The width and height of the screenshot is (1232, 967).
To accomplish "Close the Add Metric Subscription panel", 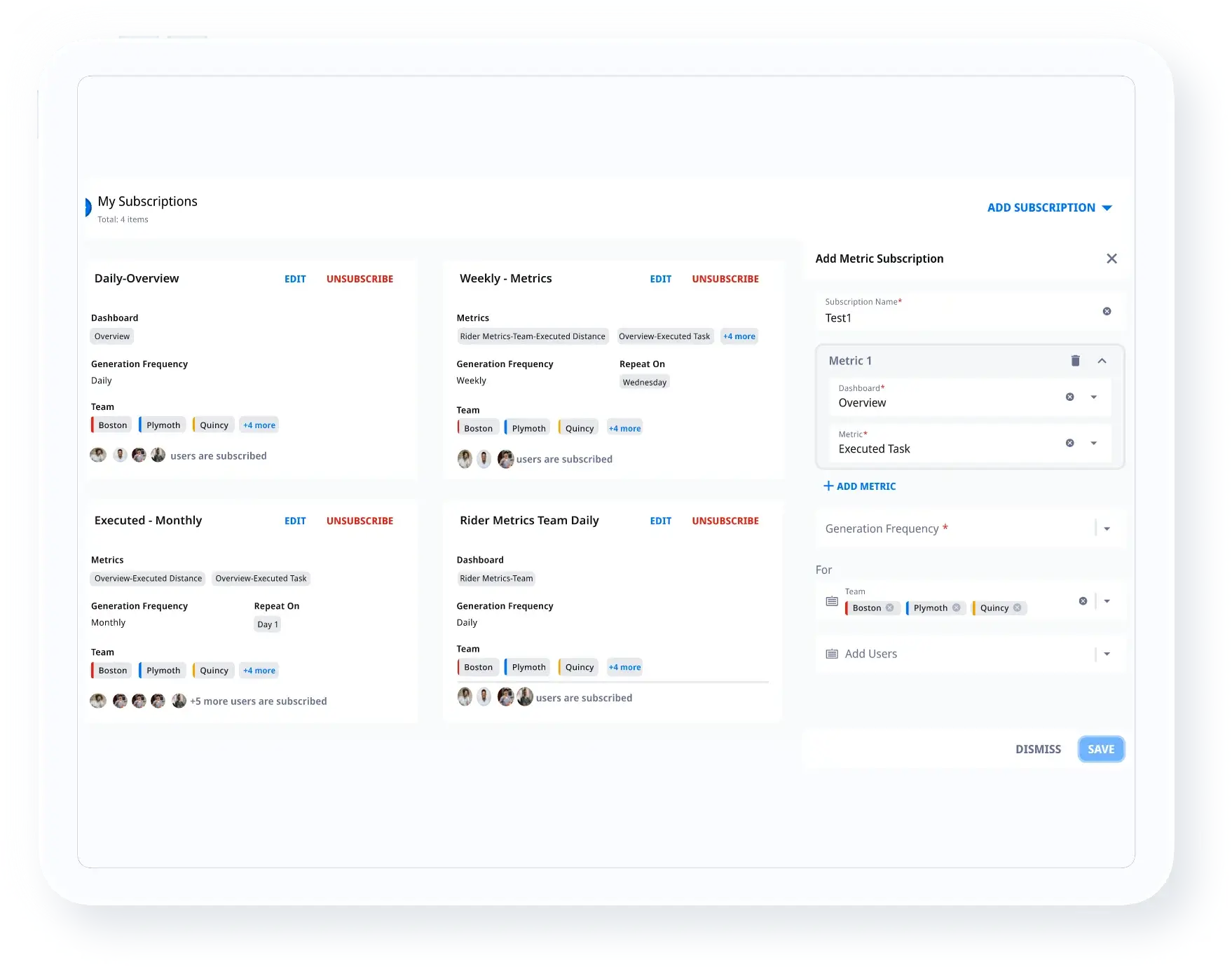I will [x=1111, y=259].
